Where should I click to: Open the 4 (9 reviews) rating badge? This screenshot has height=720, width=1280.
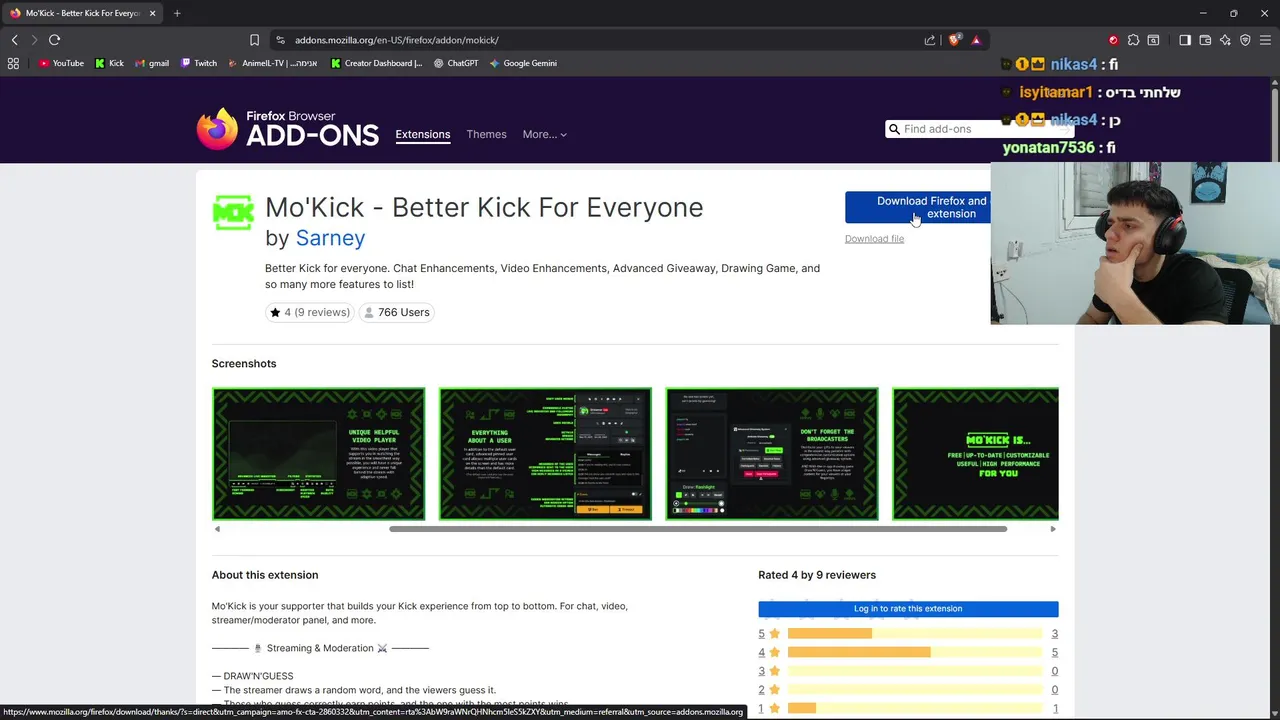[x=310, y=312]
